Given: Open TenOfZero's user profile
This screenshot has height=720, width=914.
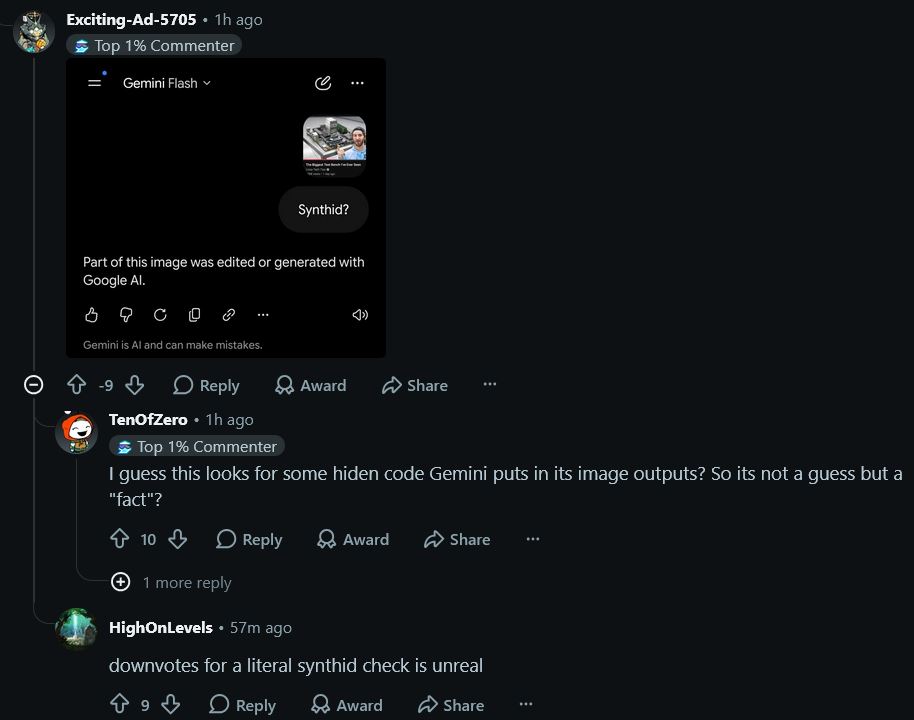Looking at the screenshot, I should click(148, 419).
